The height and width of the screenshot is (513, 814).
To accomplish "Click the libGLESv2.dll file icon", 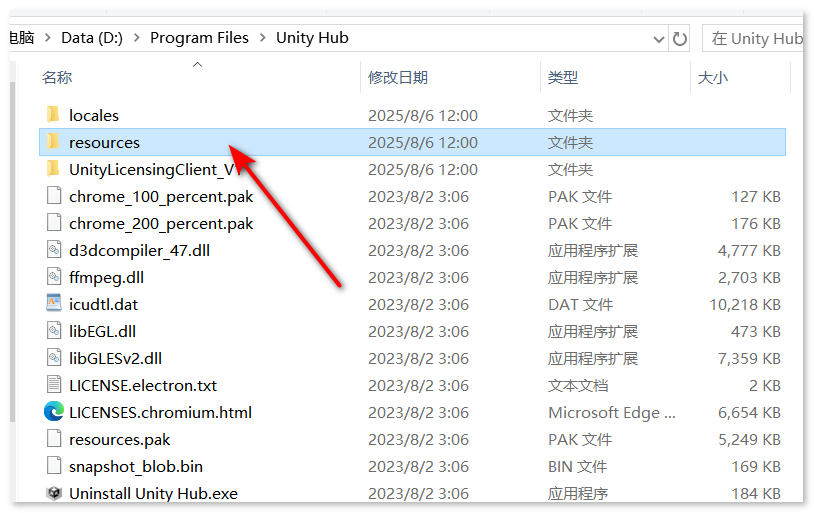I will click(x=54, y=358).
